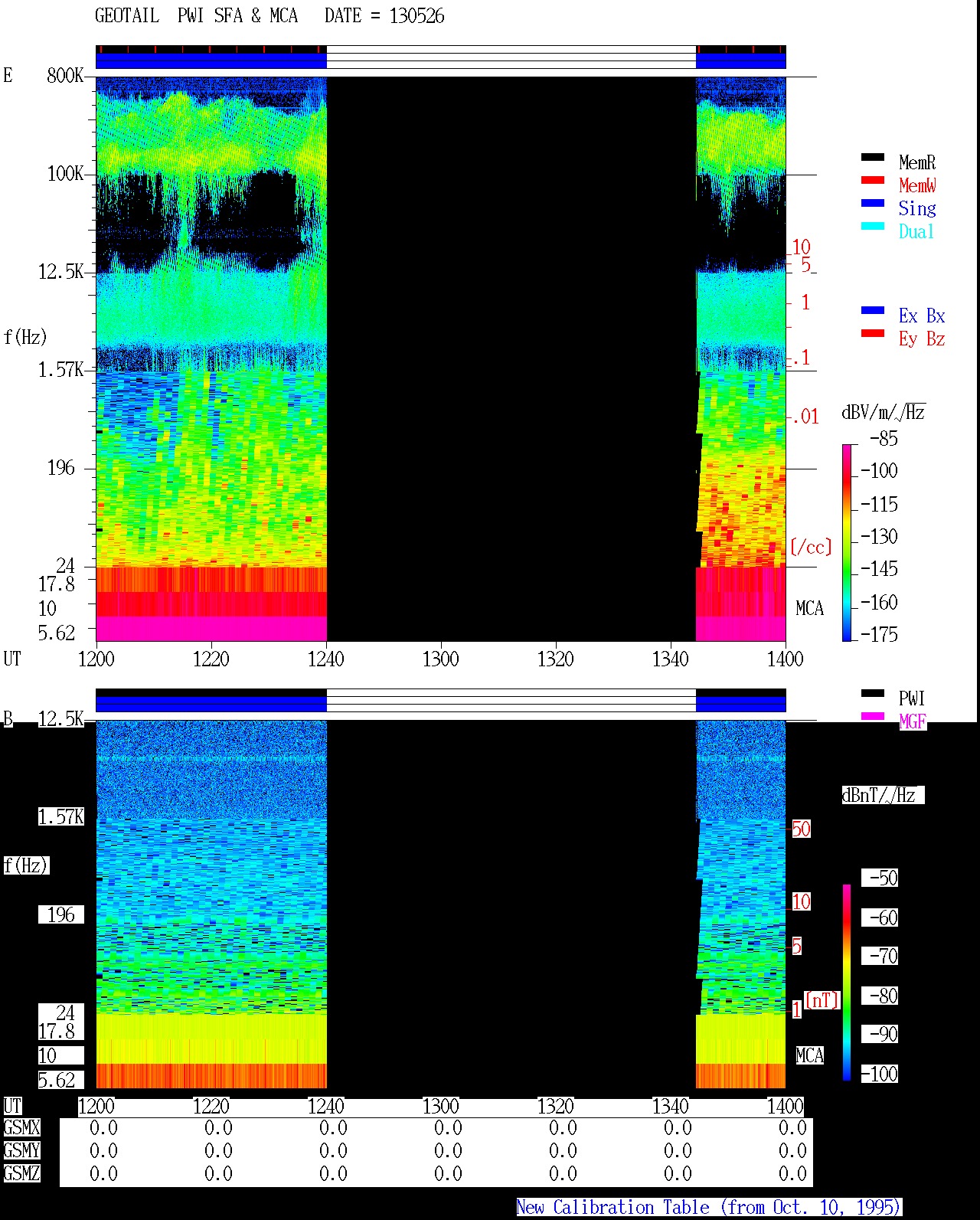This screenshot has height=1220, width=980.
Task: Click the red MemW legend swatch
Action: point(873,181)
